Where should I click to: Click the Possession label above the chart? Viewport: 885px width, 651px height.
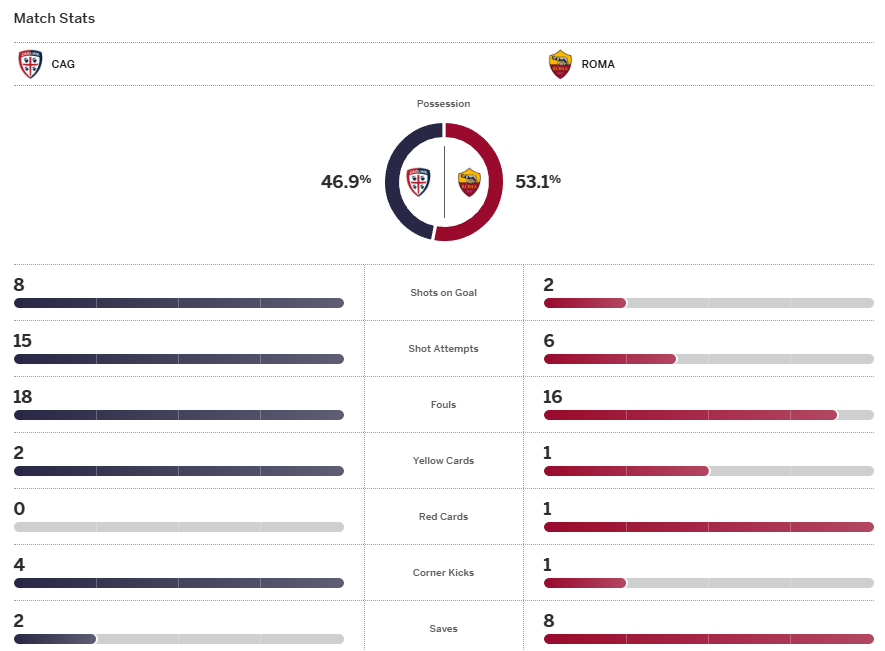tap(443, 104)
